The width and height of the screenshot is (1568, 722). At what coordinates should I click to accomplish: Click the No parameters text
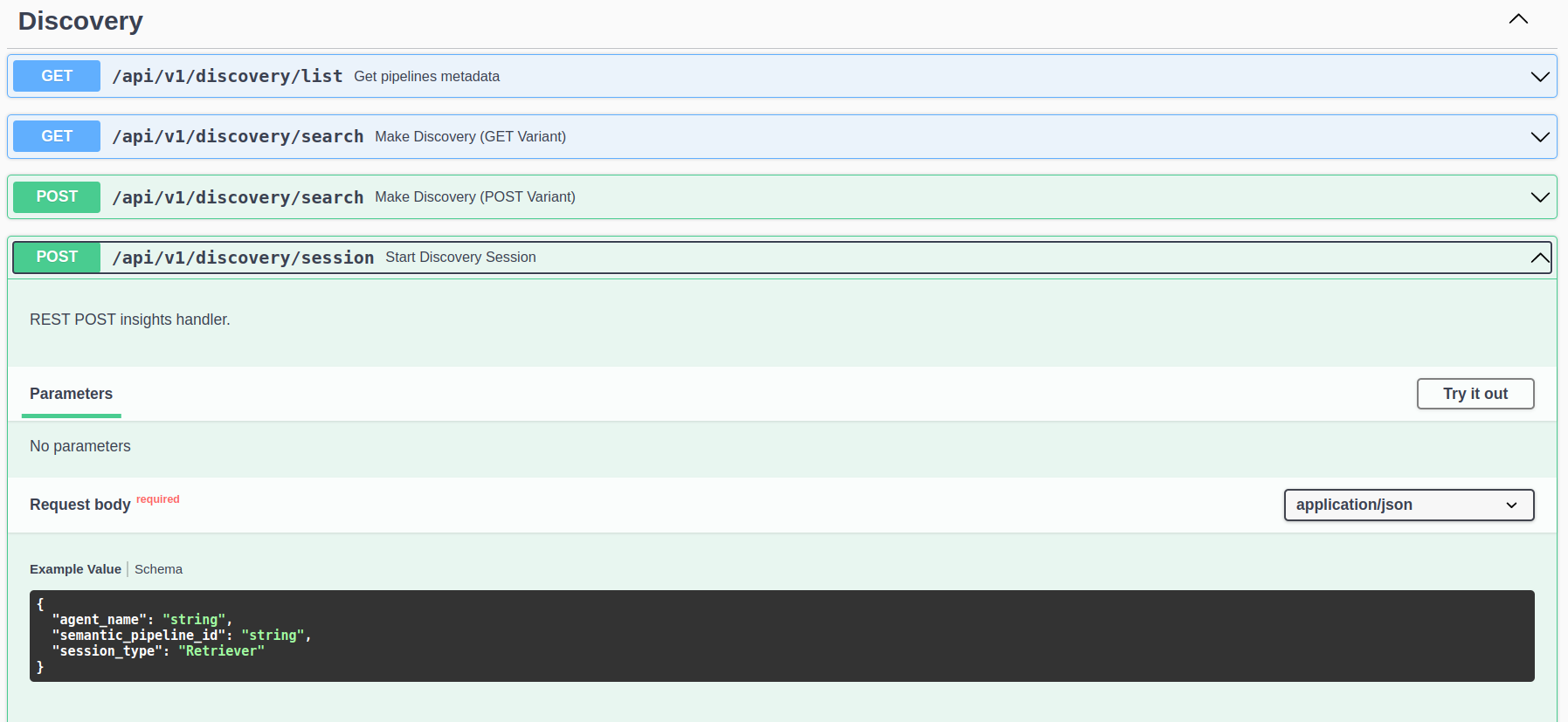point(80,446)
